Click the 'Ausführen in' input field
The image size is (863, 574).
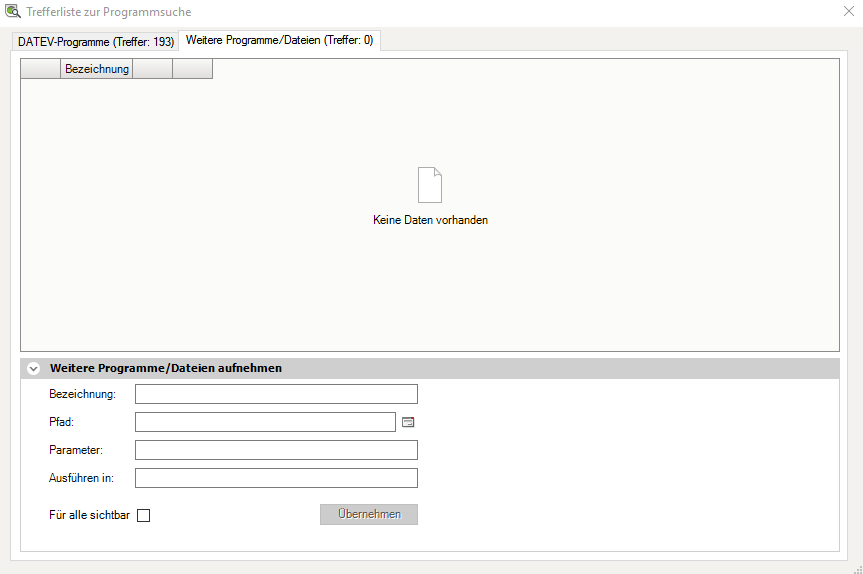pos(276,478)
